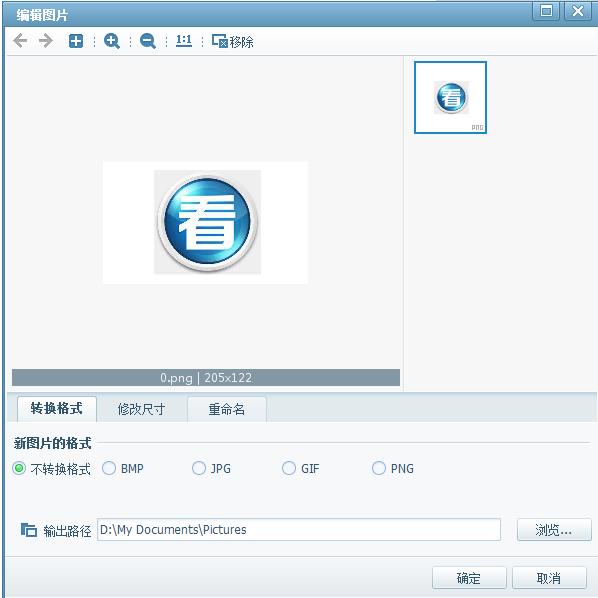Choose GIF as new image format
Screen dimensions: 598x598
click(x=301, y=468)
